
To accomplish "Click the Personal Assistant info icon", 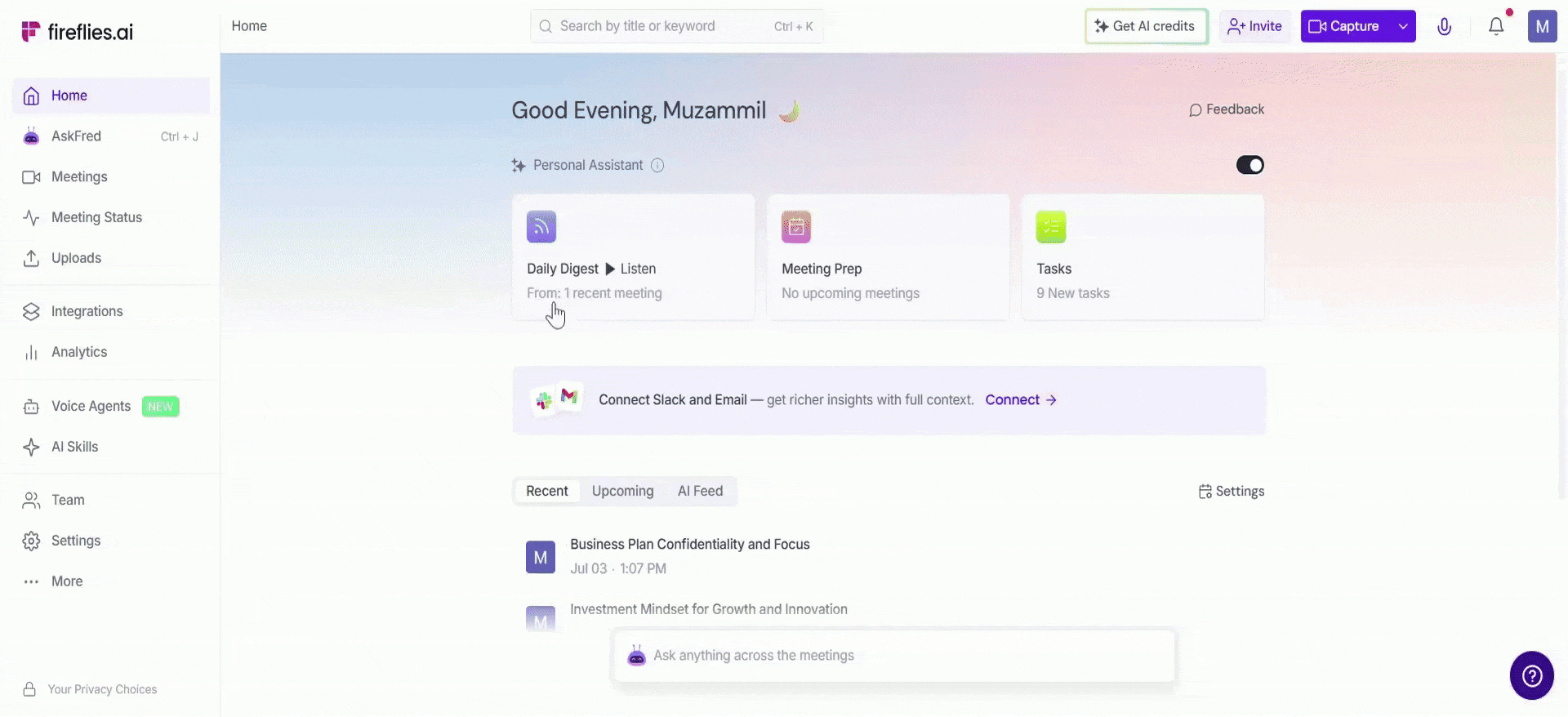I will (x=657, y=165).
